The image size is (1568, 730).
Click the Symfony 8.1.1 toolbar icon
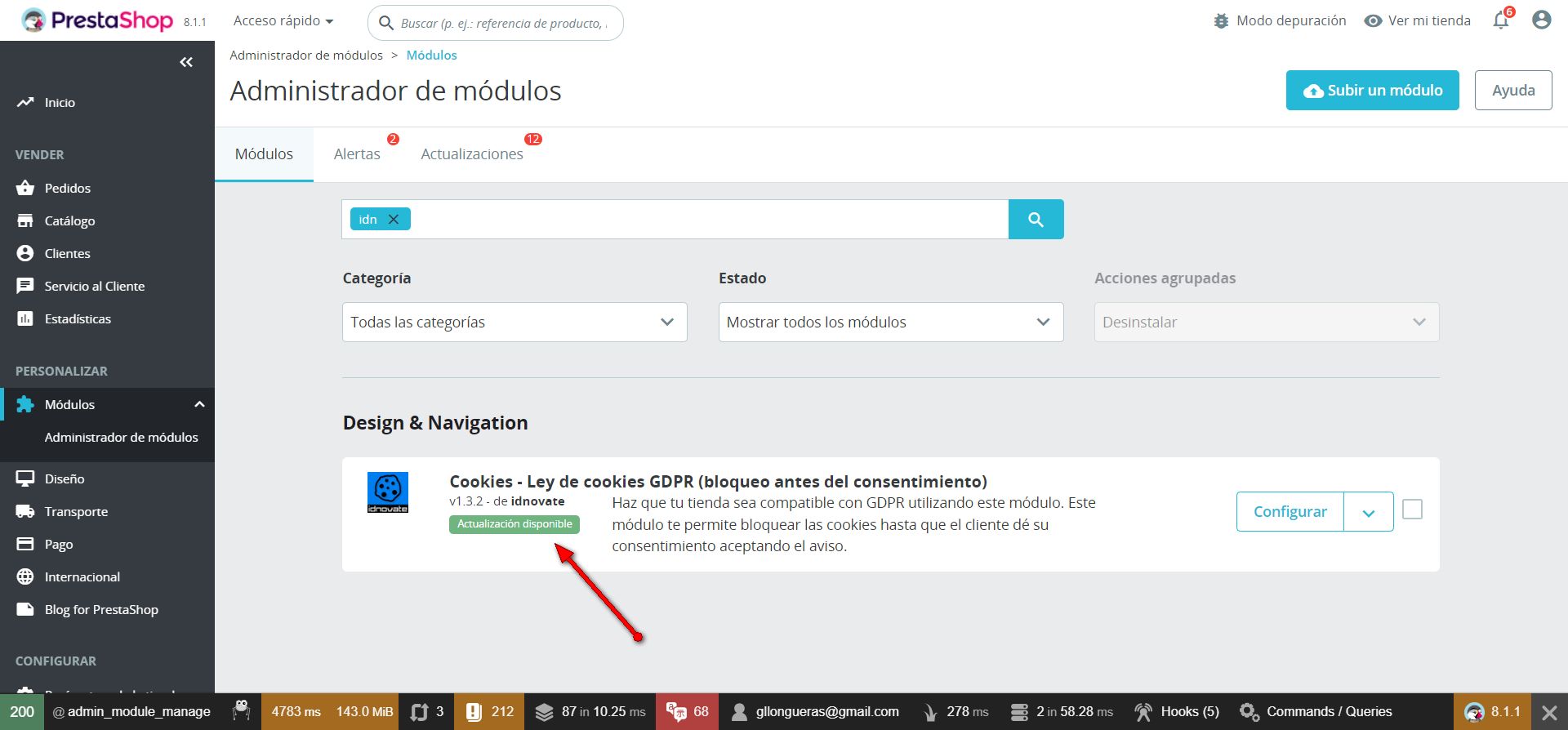point(1492,712)
